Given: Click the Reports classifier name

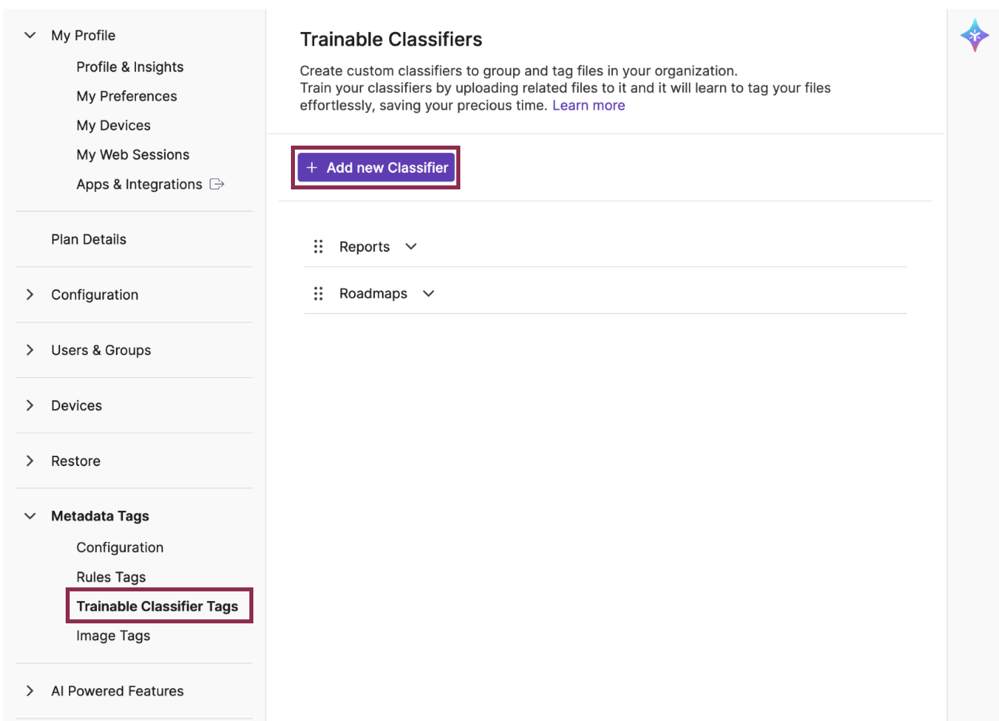Looking at the screenshot, I should tap(364, 246).
